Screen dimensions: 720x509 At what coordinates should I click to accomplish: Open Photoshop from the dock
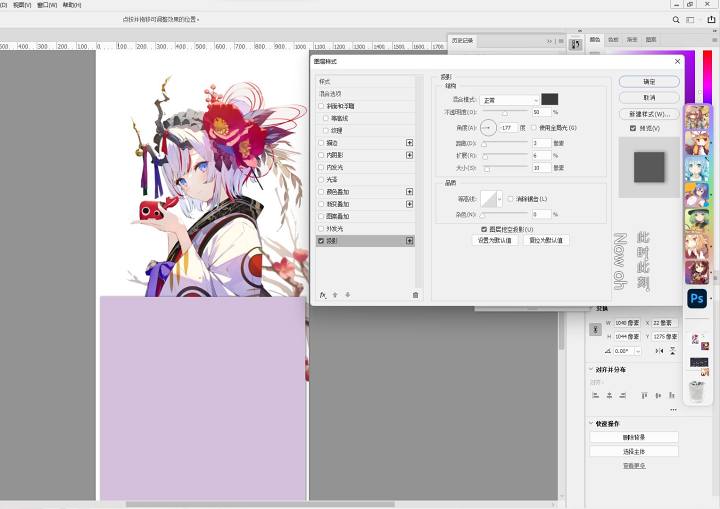coord(697,299)
